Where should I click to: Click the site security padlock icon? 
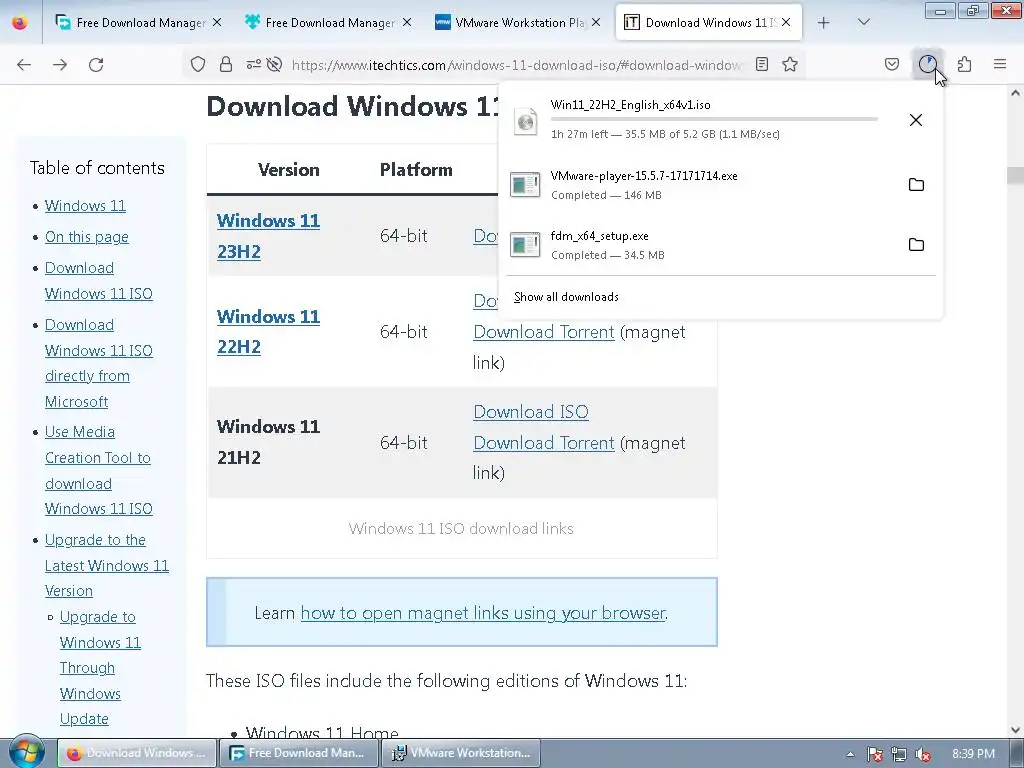coord(226,64)
